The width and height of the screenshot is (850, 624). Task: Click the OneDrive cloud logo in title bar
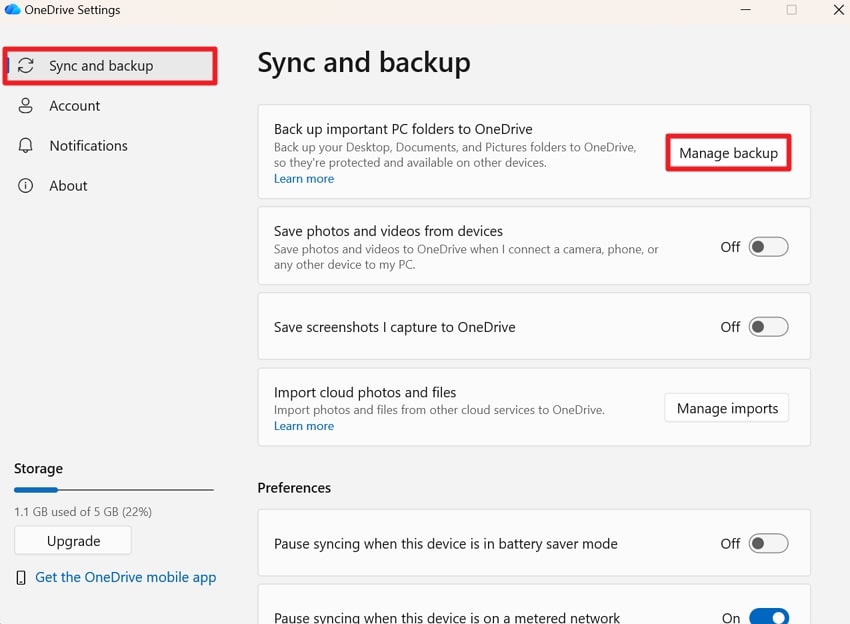click(x=13, y=9)
